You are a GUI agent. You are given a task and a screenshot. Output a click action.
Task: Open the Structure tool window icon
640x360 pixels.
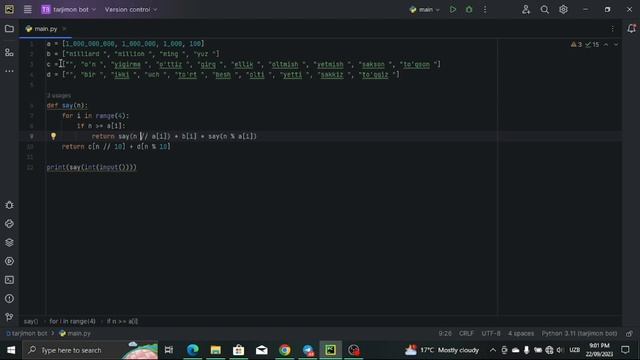(x=9, y=52)
